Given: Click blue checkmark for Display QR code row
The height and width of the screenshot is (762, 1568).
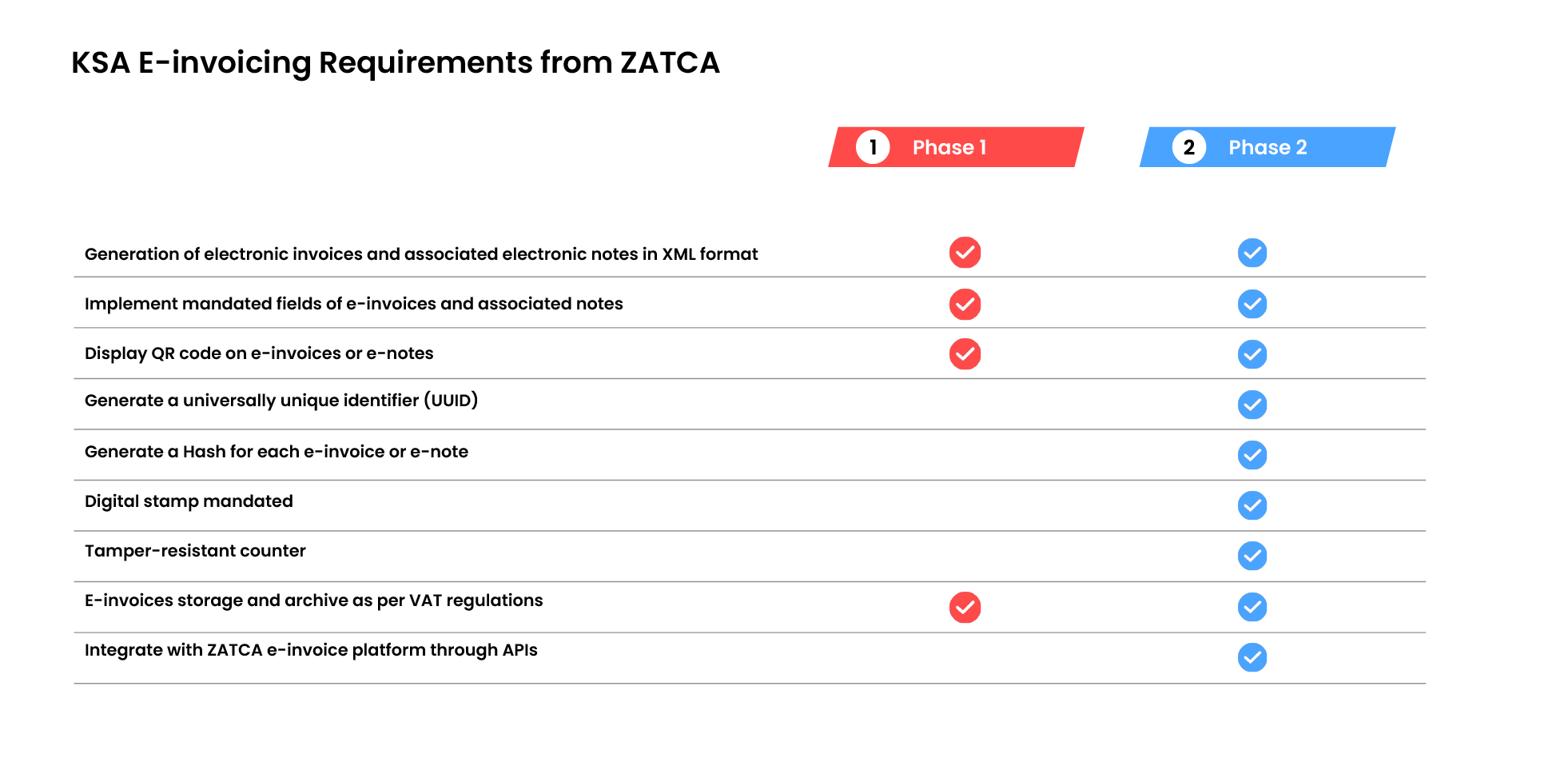Looking at the screenshot, I should (x=1252, y=354).
